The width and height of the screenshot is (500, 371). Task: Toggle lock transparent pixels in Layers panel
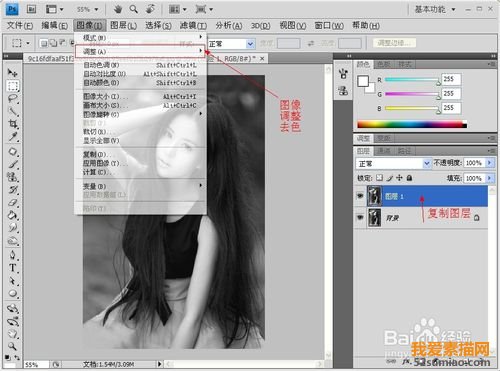coord(379,178)
